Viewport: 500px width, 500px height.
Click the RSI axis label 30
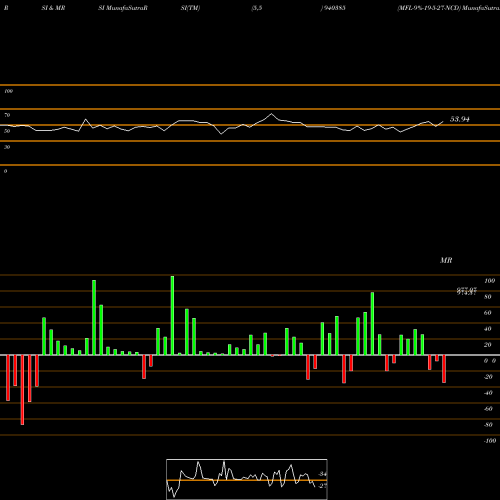(x=7, y=147)
